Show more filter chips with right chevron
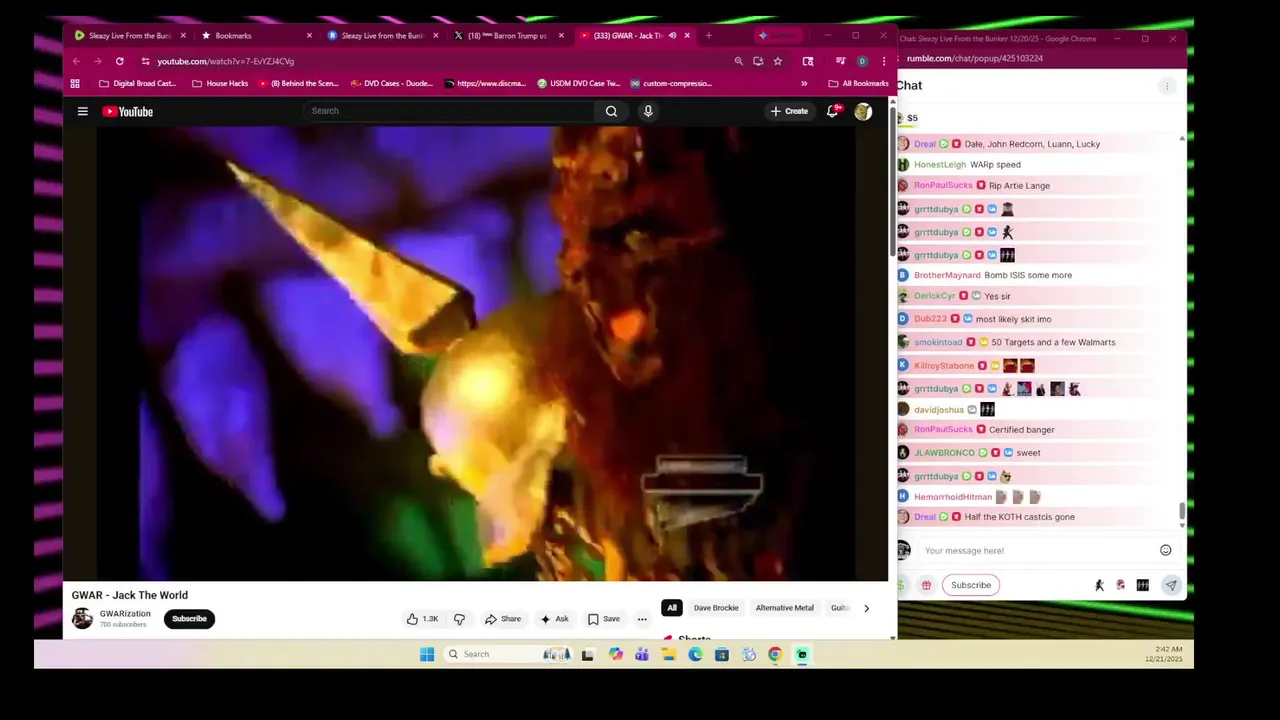The image size is (1280, 720). (866, 608)
